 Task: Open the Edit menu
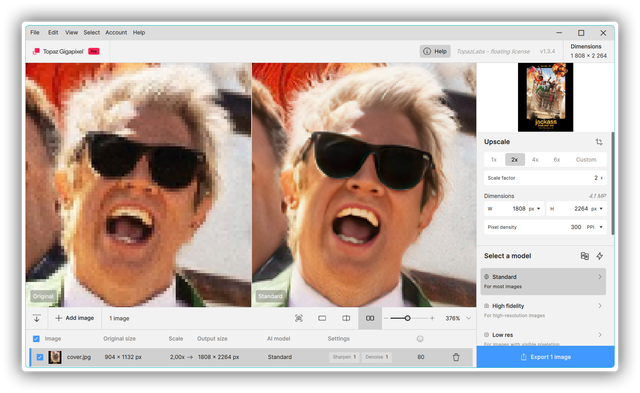tap(53, 32)
